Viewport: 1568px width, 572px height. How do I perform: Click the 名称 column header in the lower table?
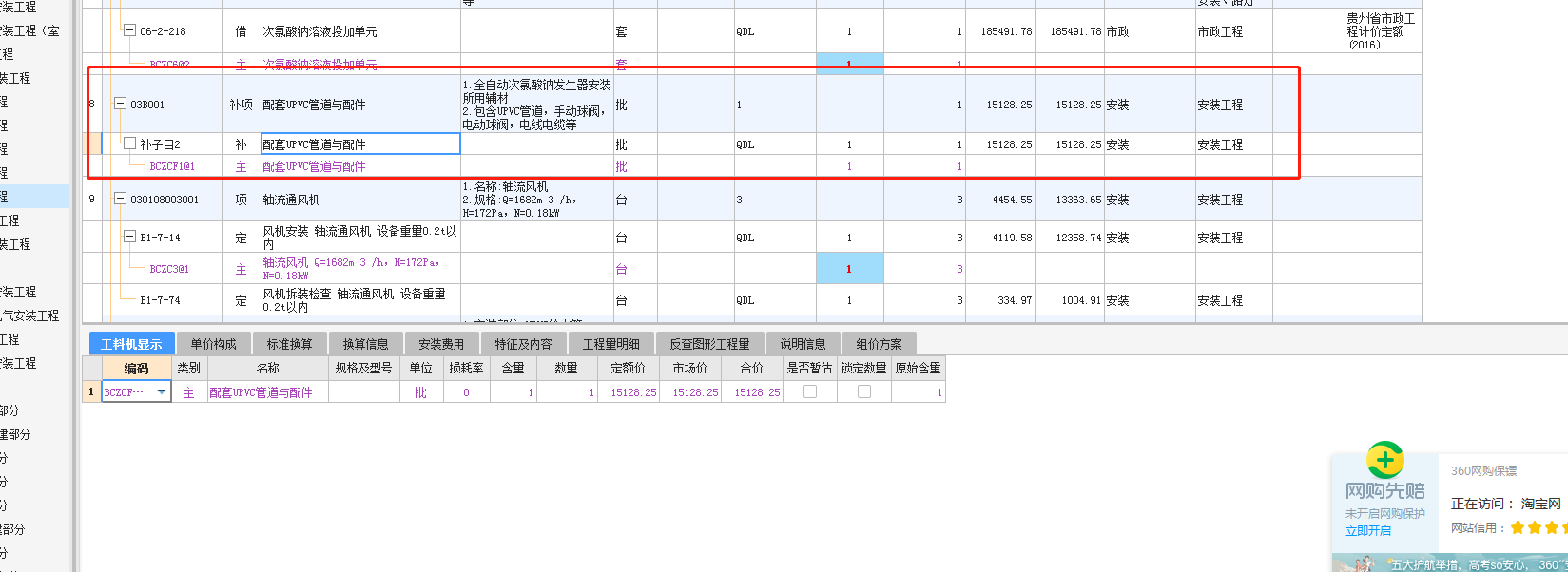pyautogui.click(x=268, y=368)
